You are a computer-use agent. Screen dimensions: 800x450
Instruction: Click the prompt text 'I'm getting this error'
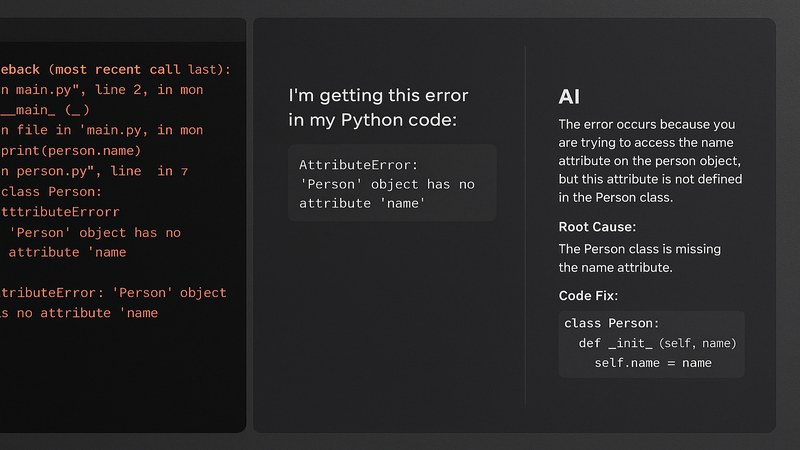tap(378, 95)
